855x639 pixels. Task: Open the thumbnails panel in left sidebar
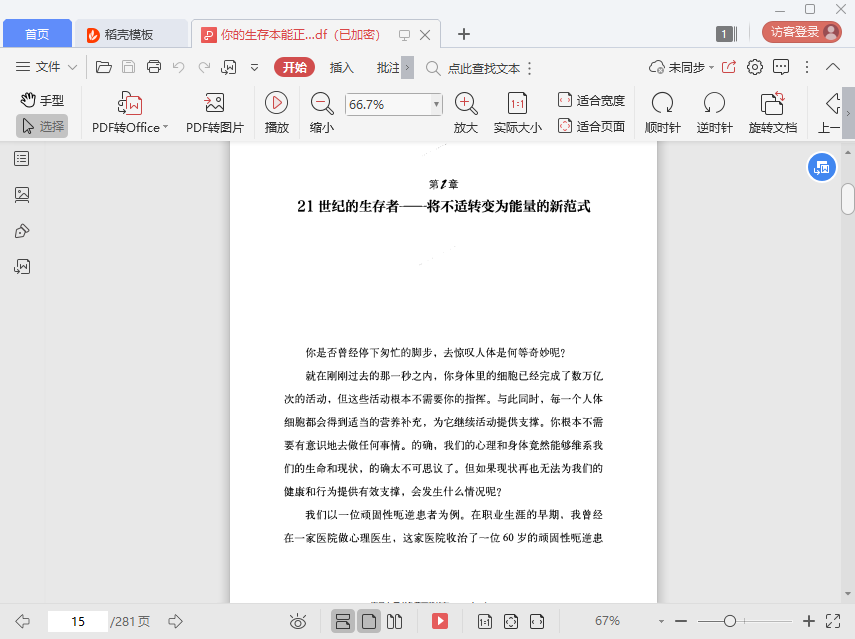[x=22, y=195]
